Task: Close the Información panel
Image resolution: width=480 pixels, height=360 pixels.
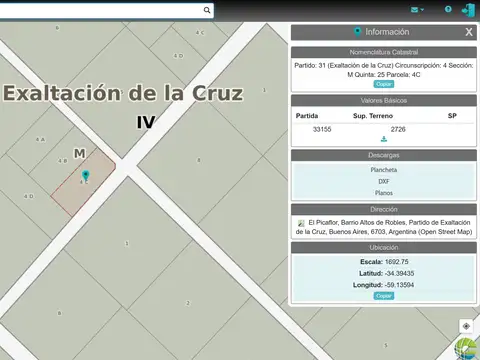Action: (469, 32)
